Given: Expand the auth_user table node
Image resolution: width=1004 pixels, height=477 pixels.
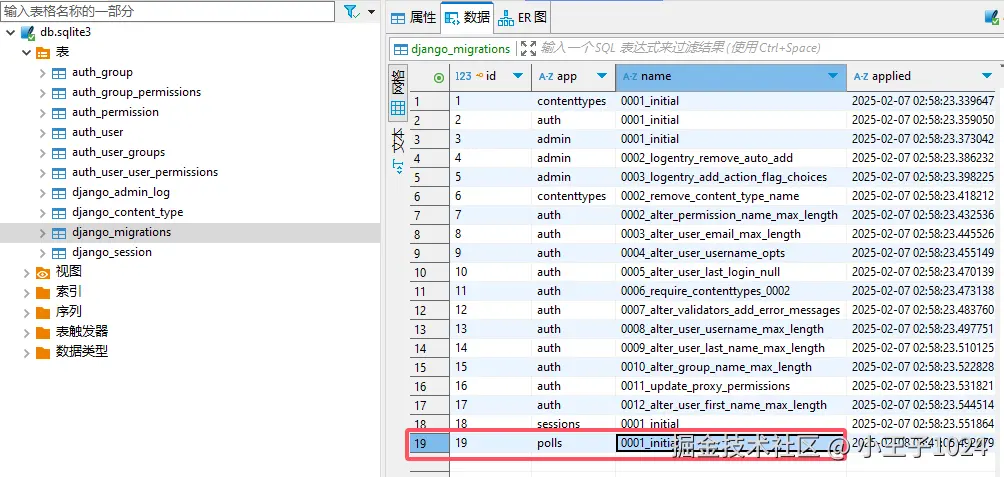Looking at the screenshot, I should tap(42, 133).
